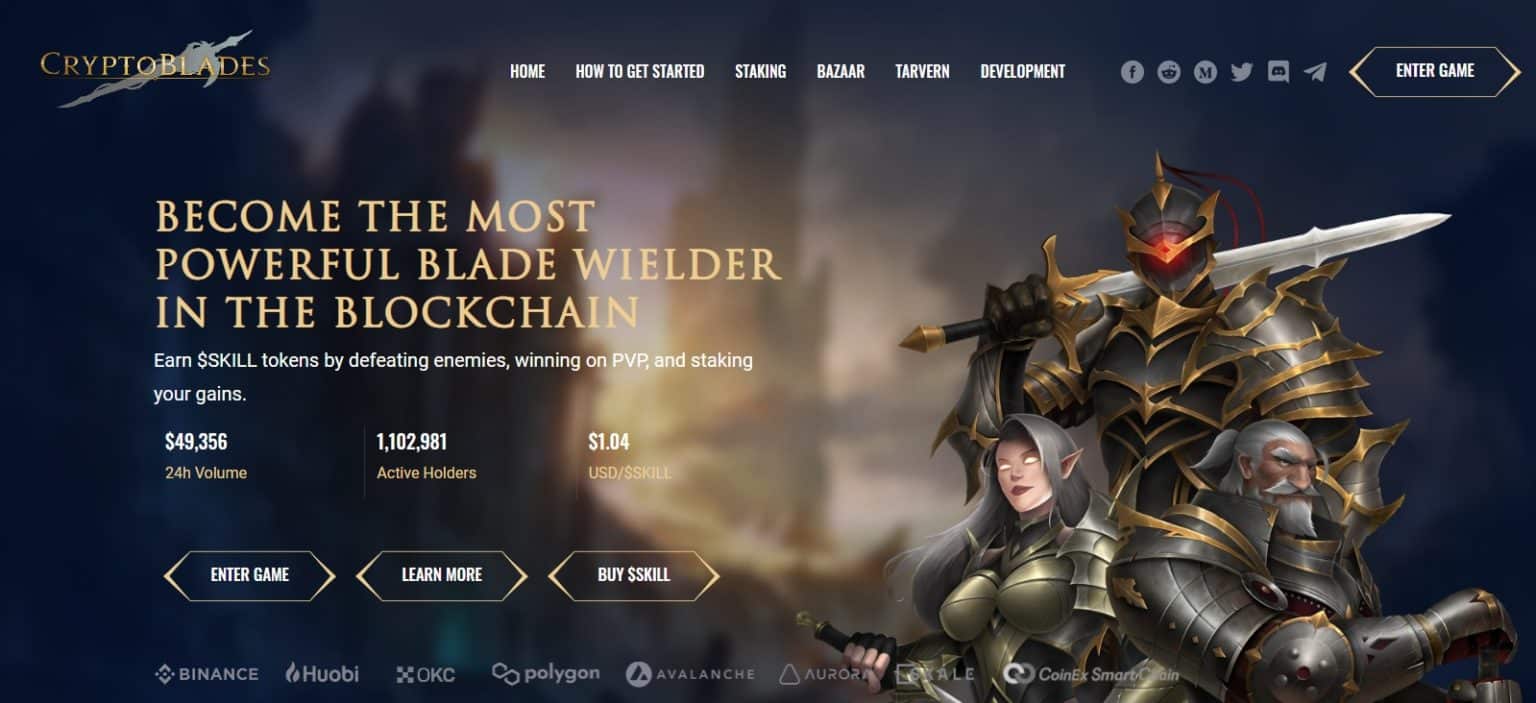
Task: Go to the Home menu item
Action: (x=527, y=72)
